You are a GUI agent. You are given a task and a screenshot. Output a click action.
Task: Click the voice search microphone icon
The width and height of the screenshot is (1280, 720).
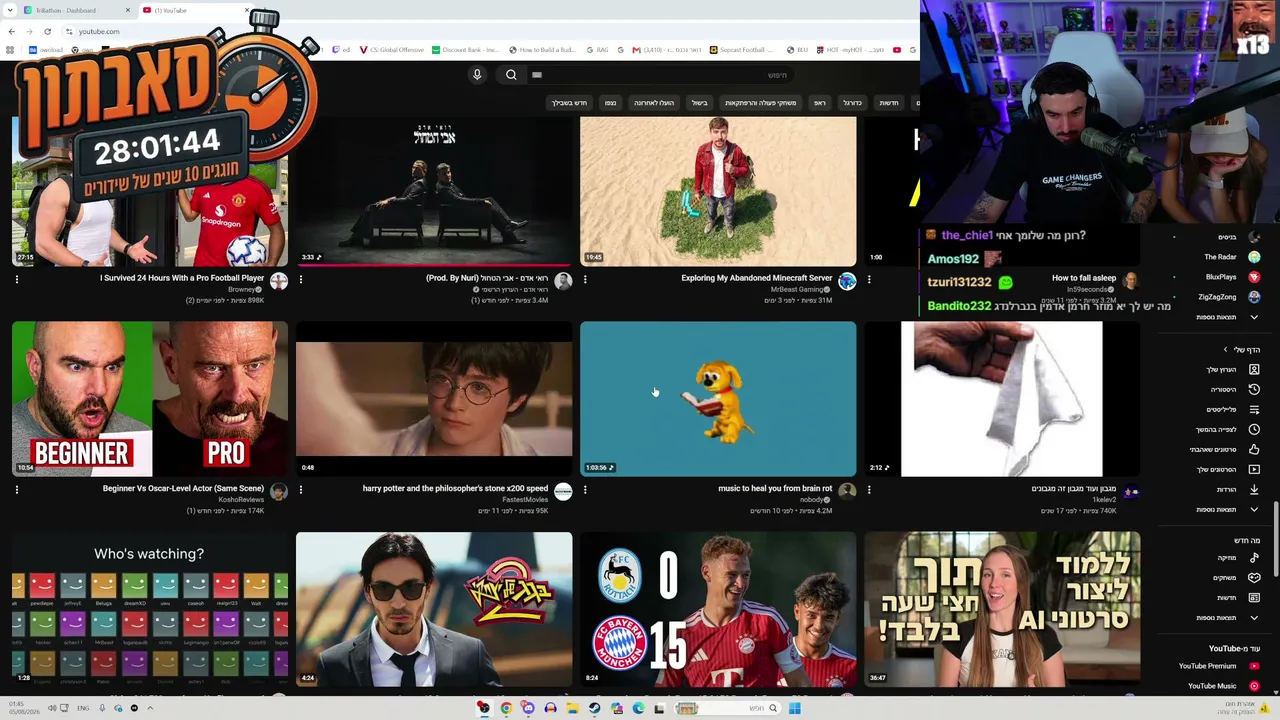pos(477,75)
